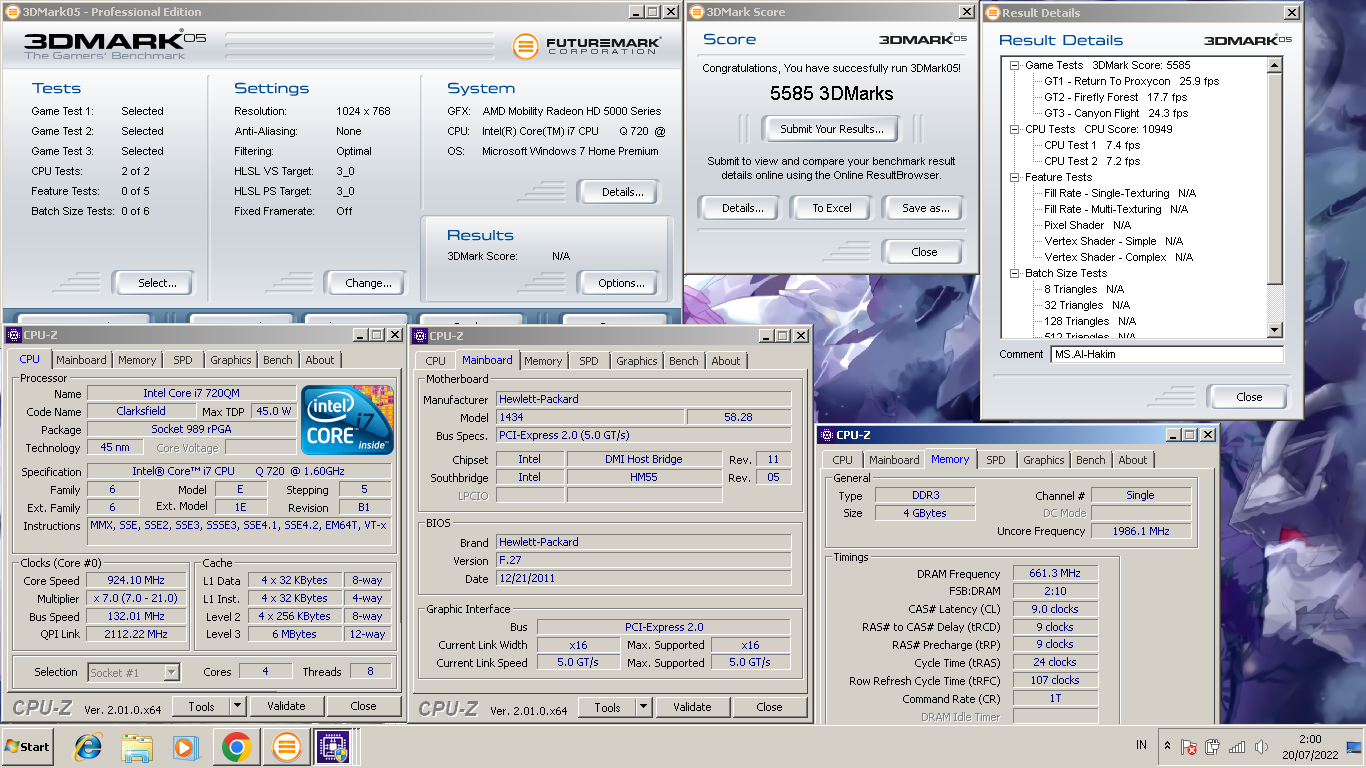Click Validate in CPU-Z CPU window
Viewport: 1366px width, 768px height.
coord(286,706)
